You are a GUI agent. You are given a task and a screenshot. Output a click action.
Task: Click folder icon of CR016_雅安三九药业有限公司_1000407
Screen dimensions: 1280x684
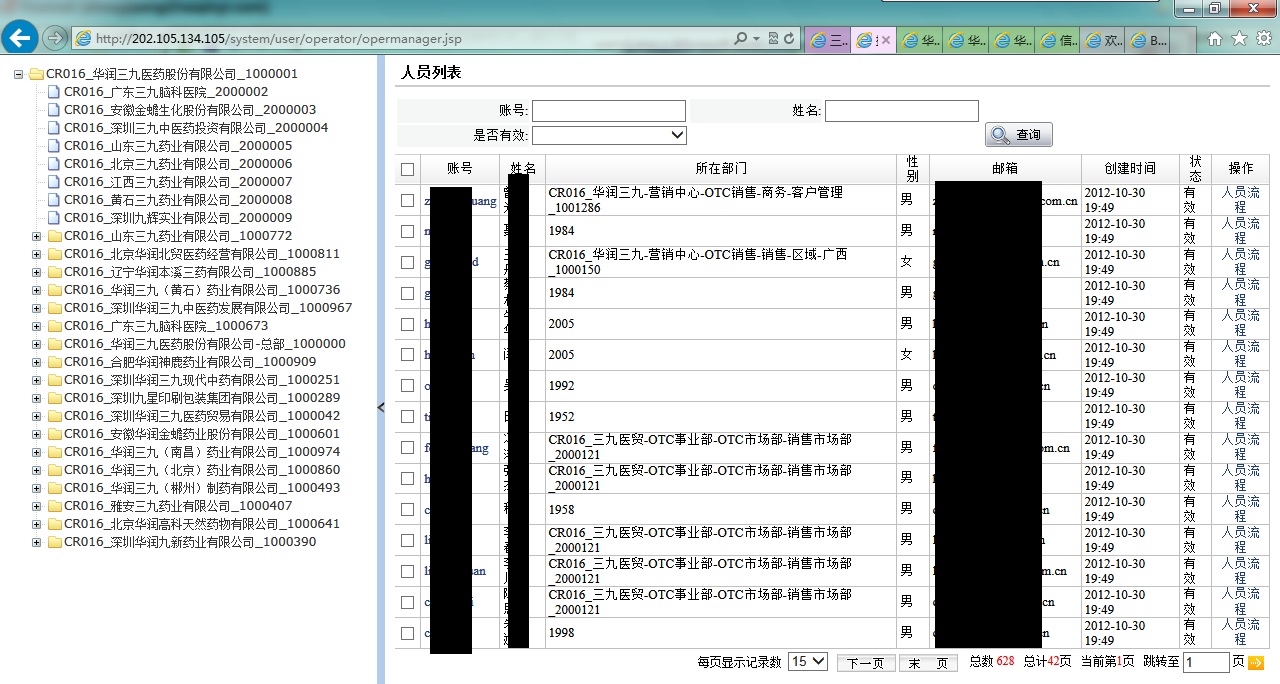coord(54,506)
